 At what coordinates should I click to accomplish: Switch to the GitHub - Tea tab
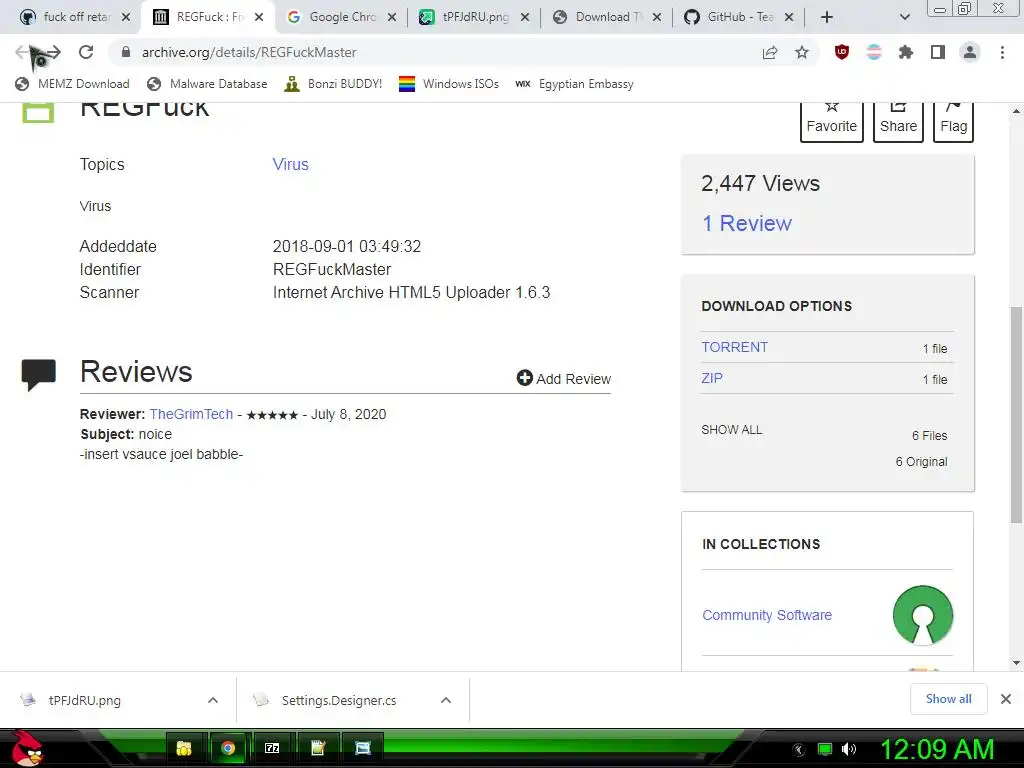(x=740, y=17)
